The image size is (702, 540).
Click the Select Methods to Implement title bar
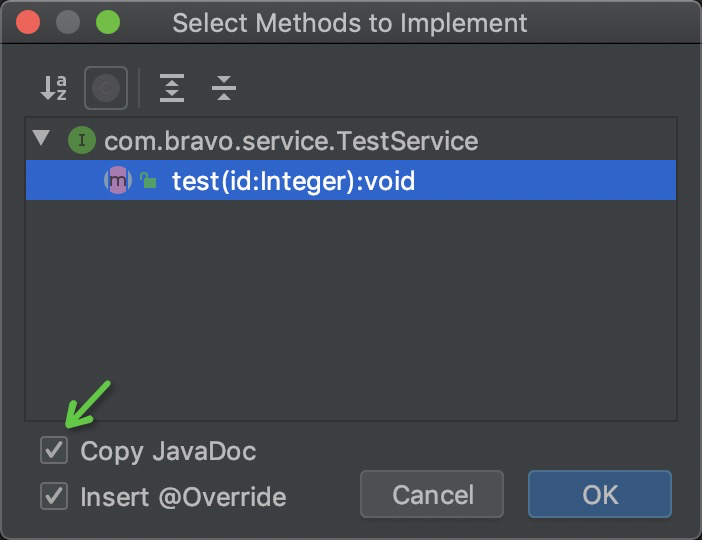(349, 22)
